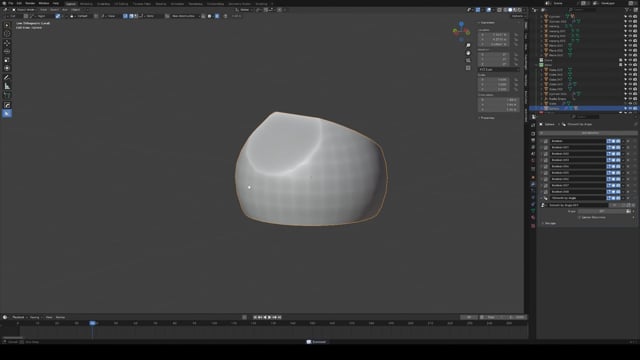Switch perspective/orthographic with grid gizmo icon
640x360 pixels.
point(468,68)
